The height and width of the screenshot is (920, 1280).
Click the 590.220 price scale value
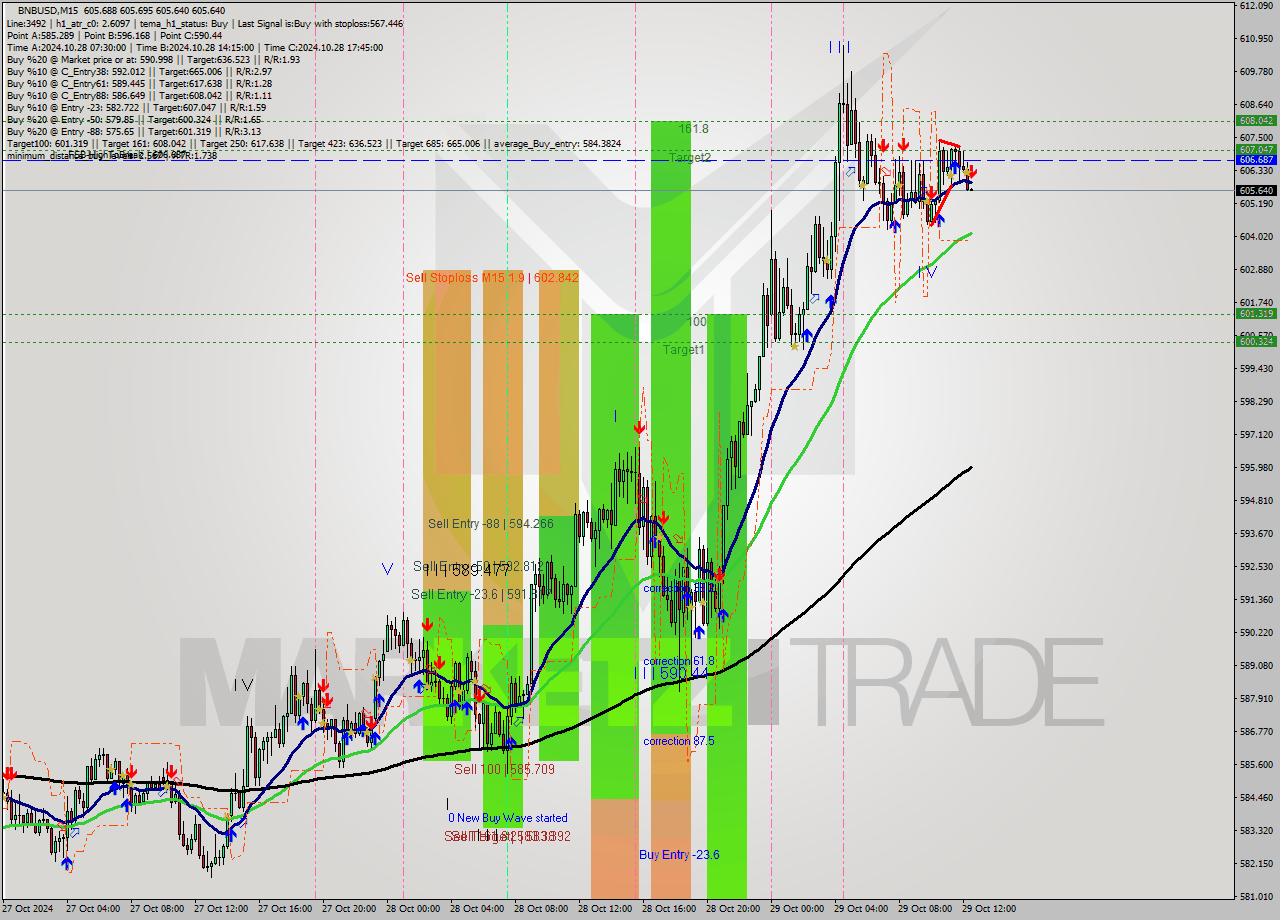coord(1255,633)
